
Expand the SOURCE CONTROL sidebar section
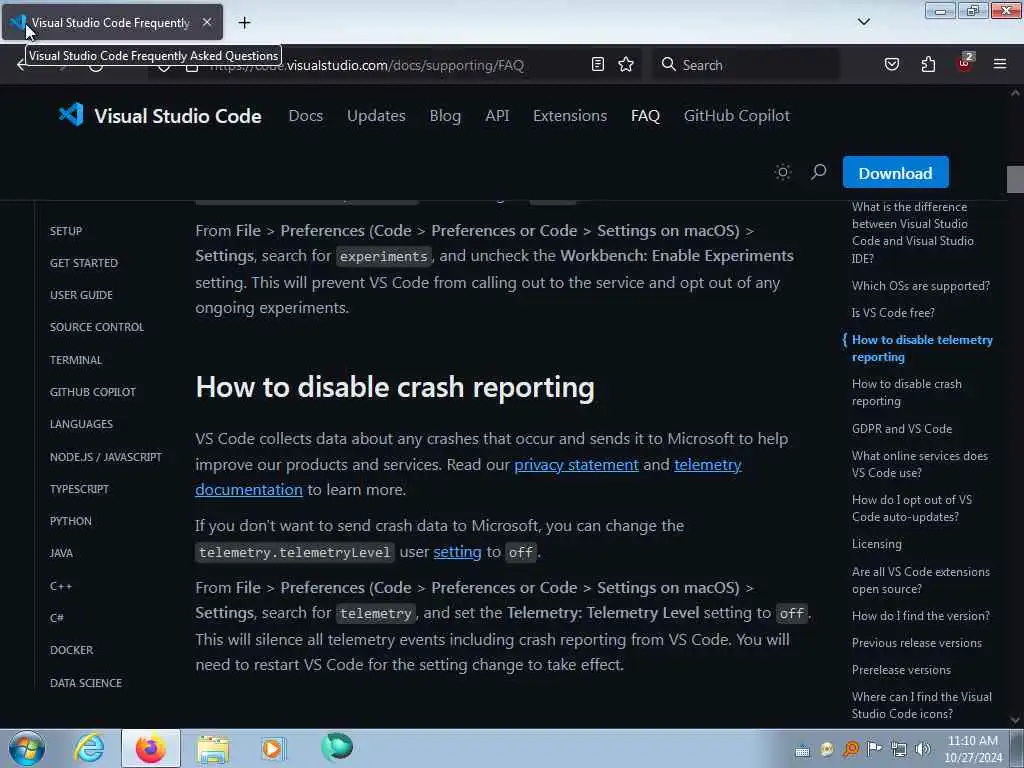coord(97,327)
